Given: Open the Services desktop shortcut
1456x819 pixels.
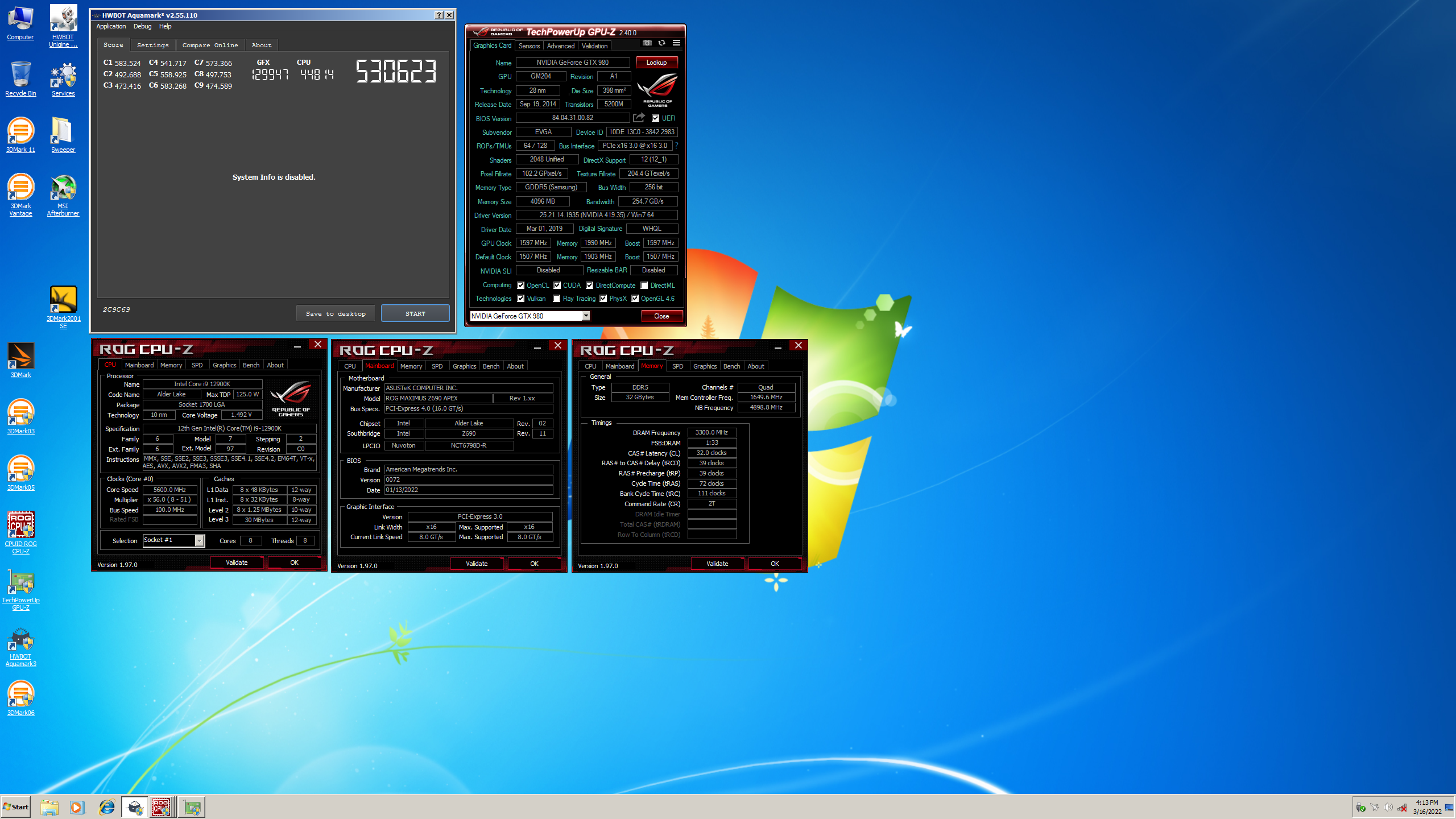Looking at the screenshot, I should [x=63, y=78].
